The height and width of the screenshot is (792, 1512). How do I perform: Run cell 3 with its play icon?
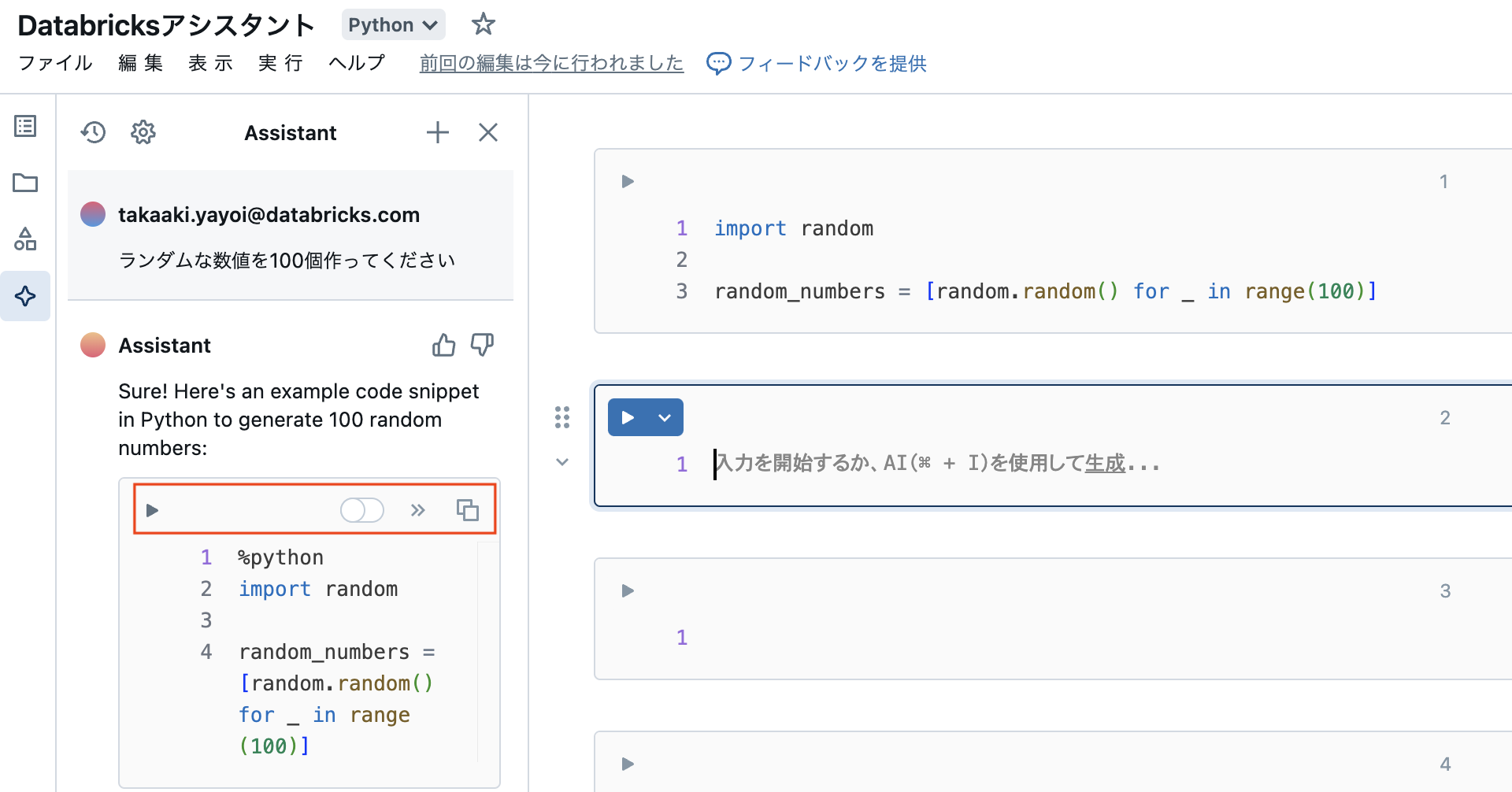tap(628, 590)
